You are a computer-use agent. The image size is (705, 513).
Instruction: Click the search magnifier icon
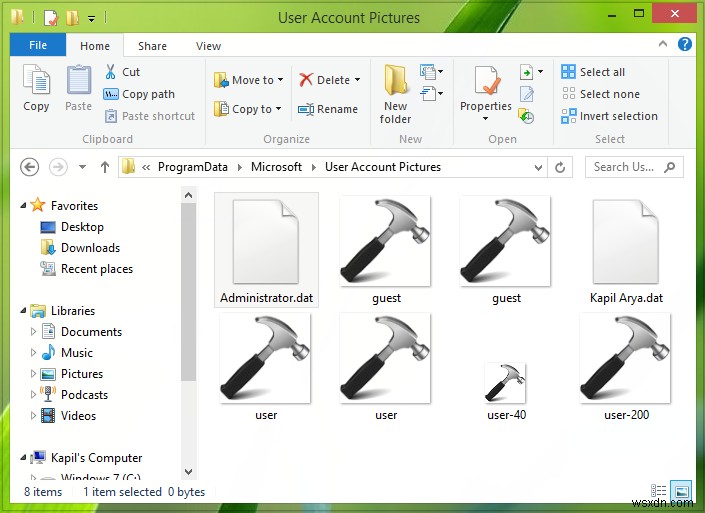pyautogui.click(x=669, y=167)
